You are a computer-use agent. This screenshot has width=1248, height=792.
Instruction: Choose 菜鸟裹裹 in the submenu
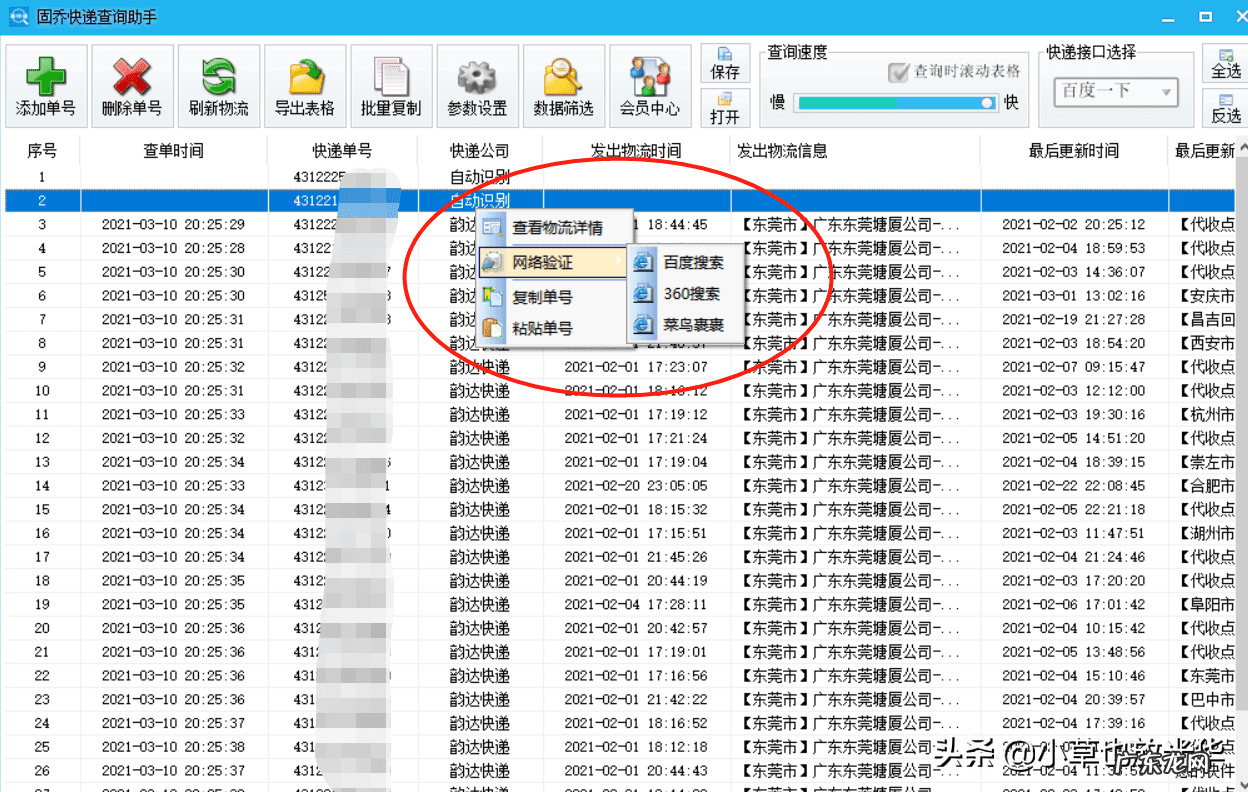tap(692, 325)
